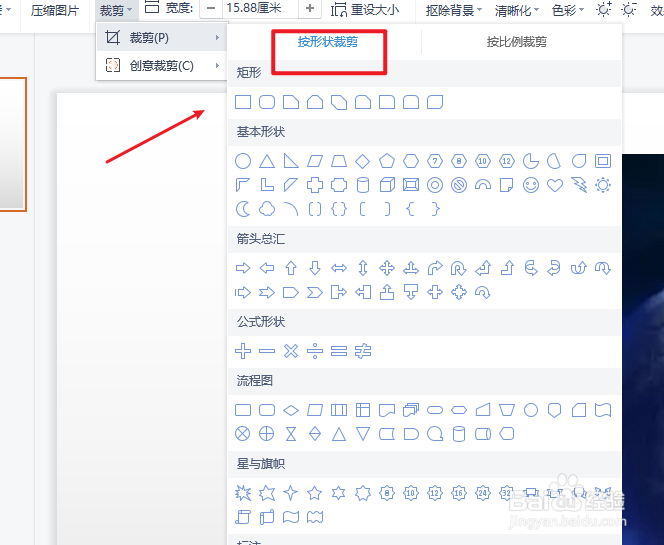The width and height of the screenshot is (664, 545).
Task: Open the 创意裁剪(C) submenu item
Action: (x=162, y=66)
